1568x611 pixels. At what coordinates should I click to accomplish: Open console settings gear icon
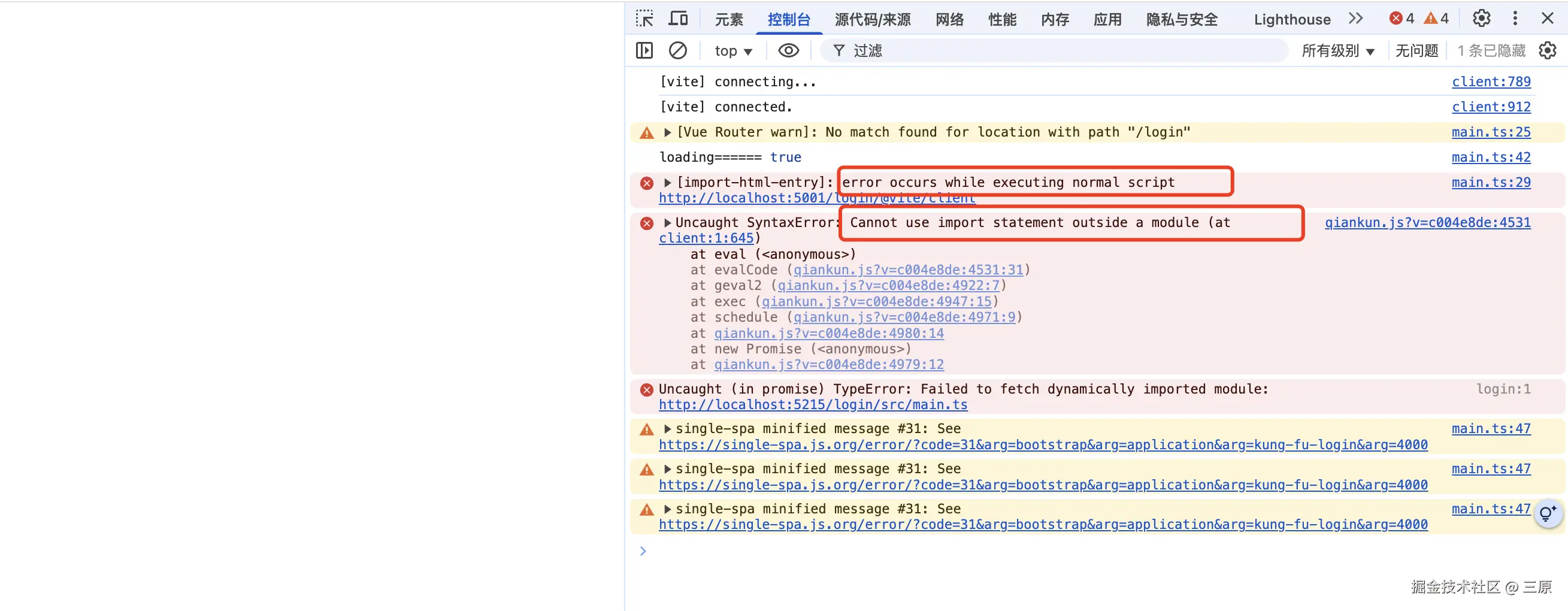[1547, 50]
